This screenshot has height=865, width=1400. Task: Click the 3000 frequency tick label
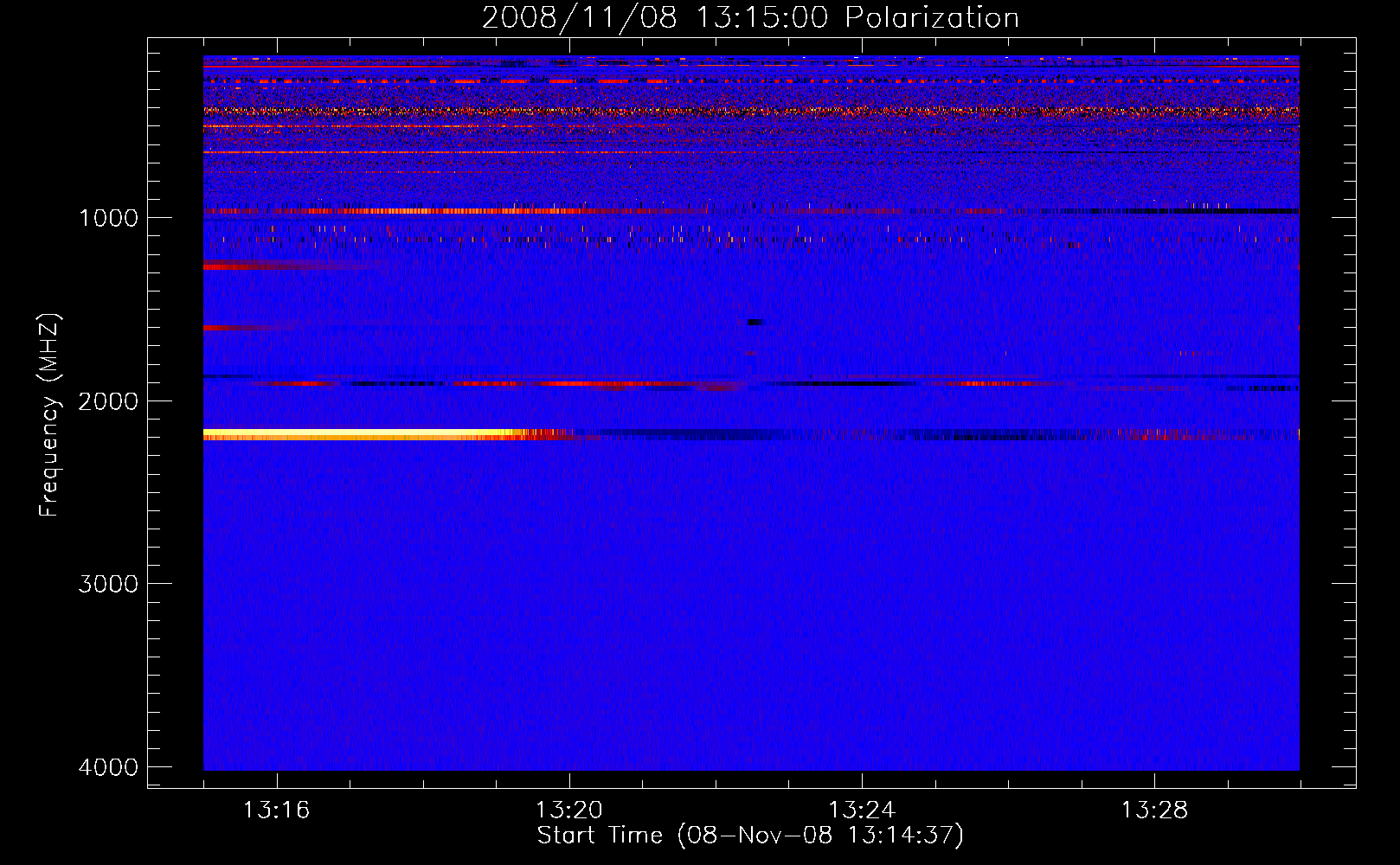[108, 584]
